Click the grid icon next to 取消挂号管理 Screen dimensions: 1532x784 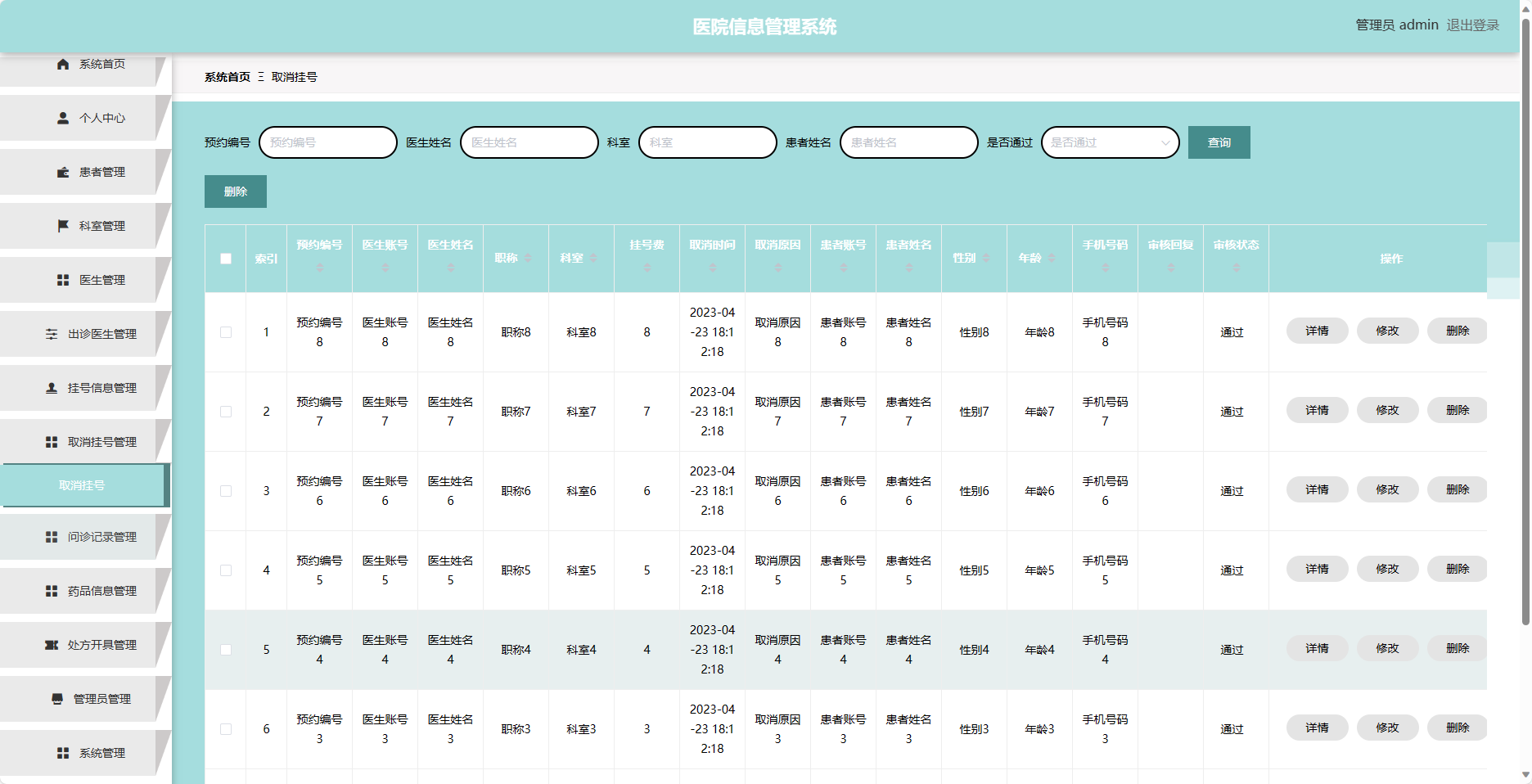52,442
